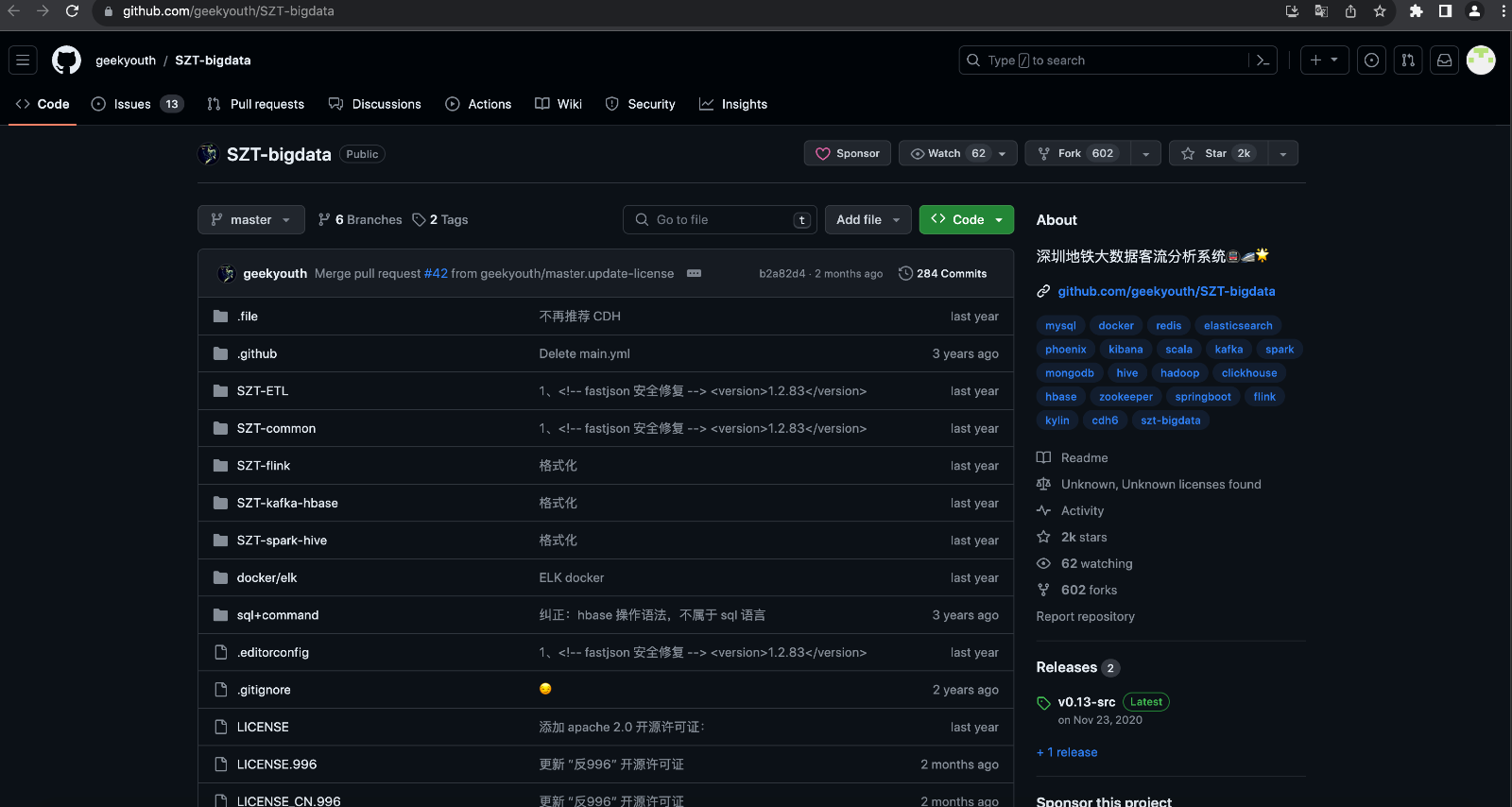Fork the repository
The height and width of the screenshot is (807, 1512).
[x=1078, y=153]
